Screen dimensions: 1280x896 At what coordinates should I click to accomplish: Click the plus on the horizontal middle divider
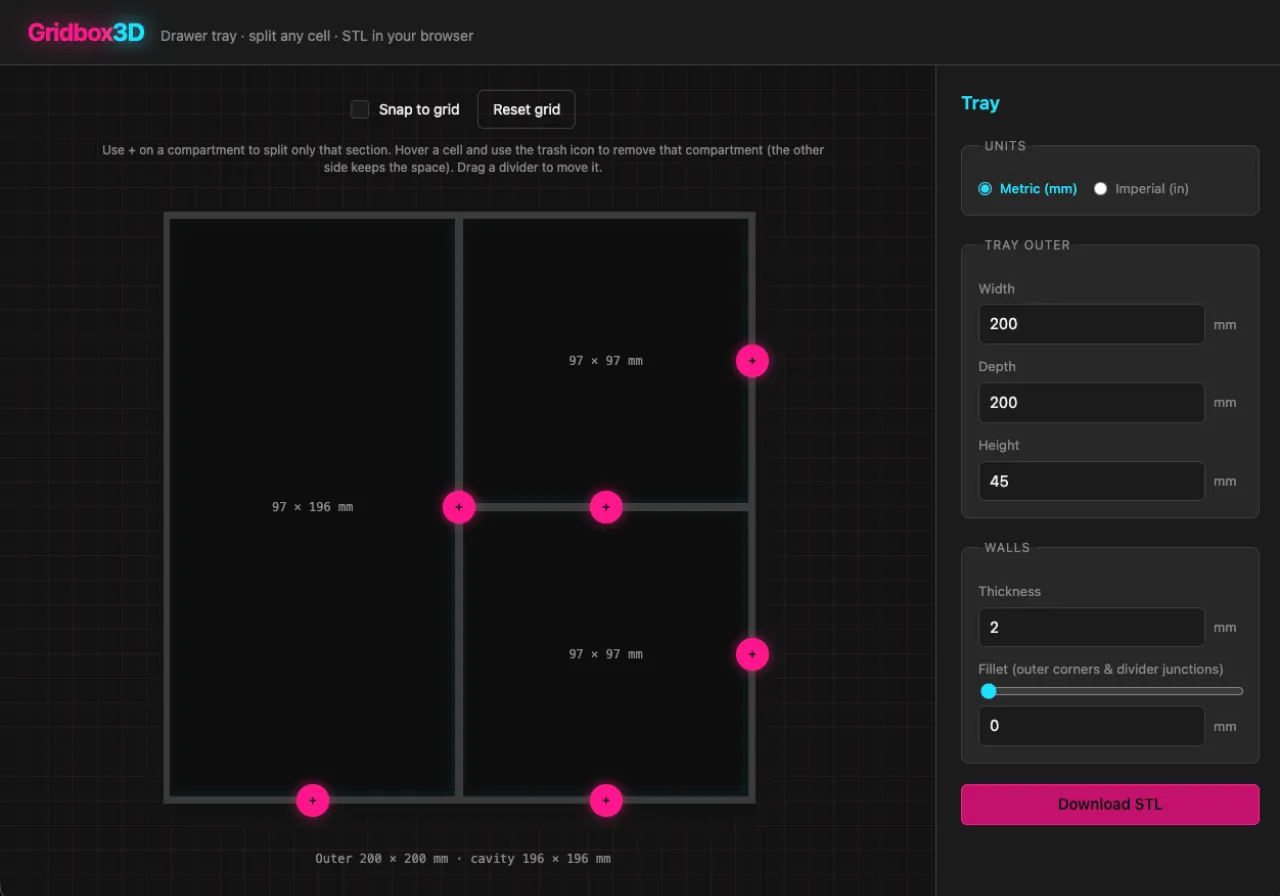(606, 507)
